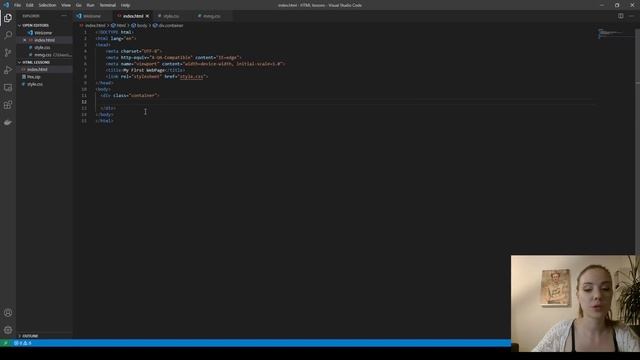The width and height of the screenshot is (640, 360).
Task: Open Explorer panel ellipsis menu
Action: 64,16
